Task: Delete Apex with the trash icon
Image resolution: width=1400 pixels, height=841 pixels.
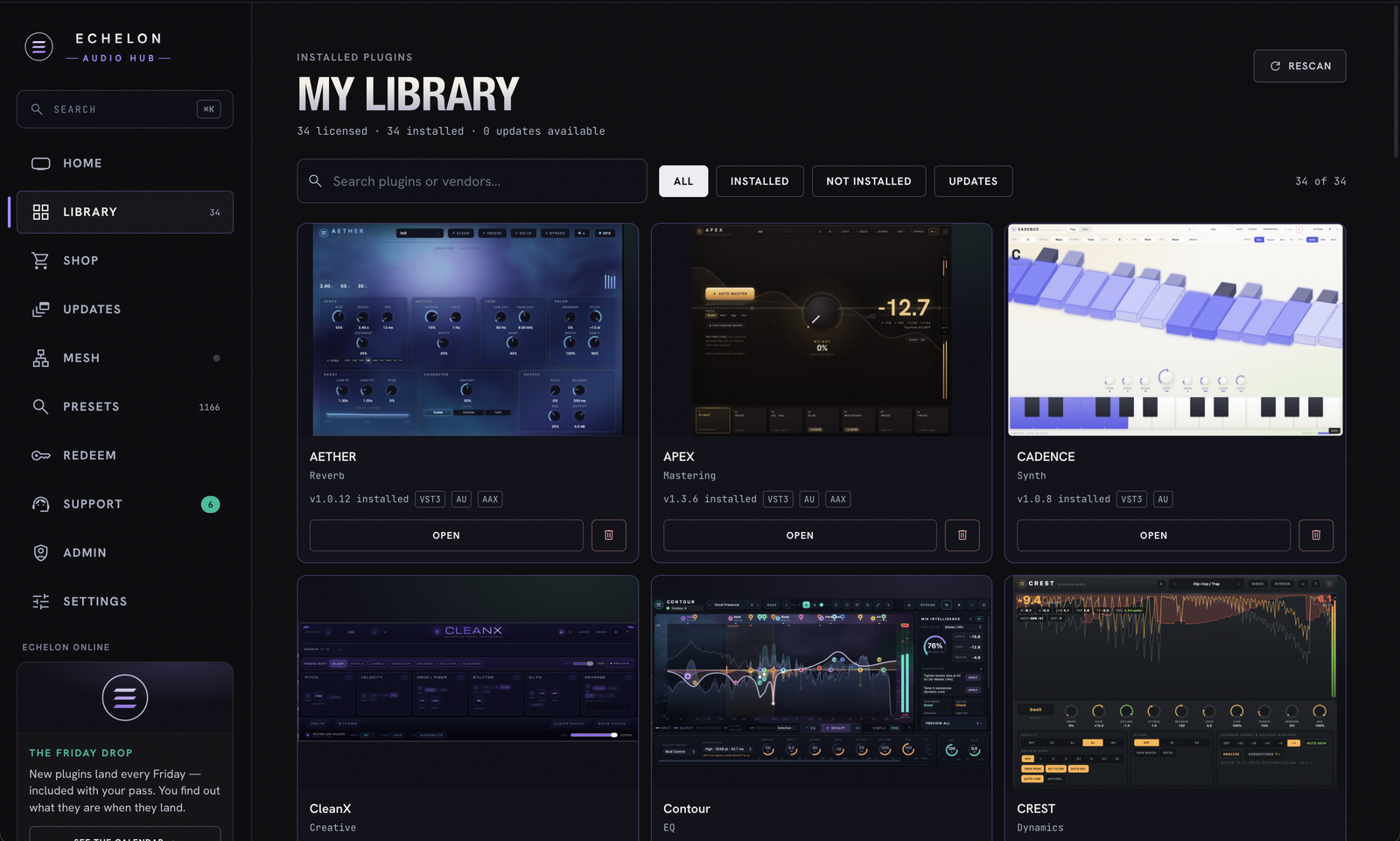Action: pos(962,536)
